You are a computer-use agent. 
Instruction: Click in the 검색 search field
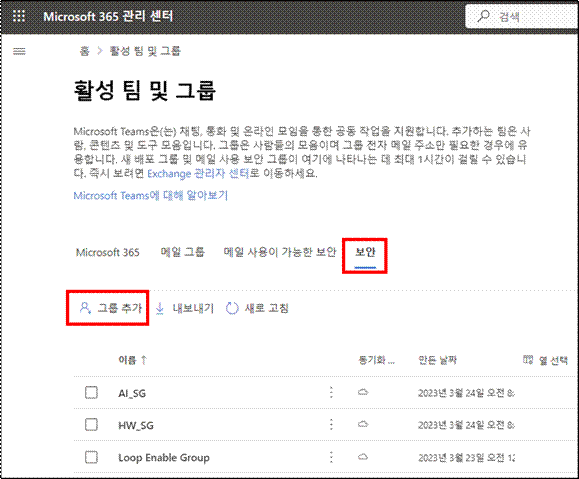pyautogui.click(x=521, y=16)
